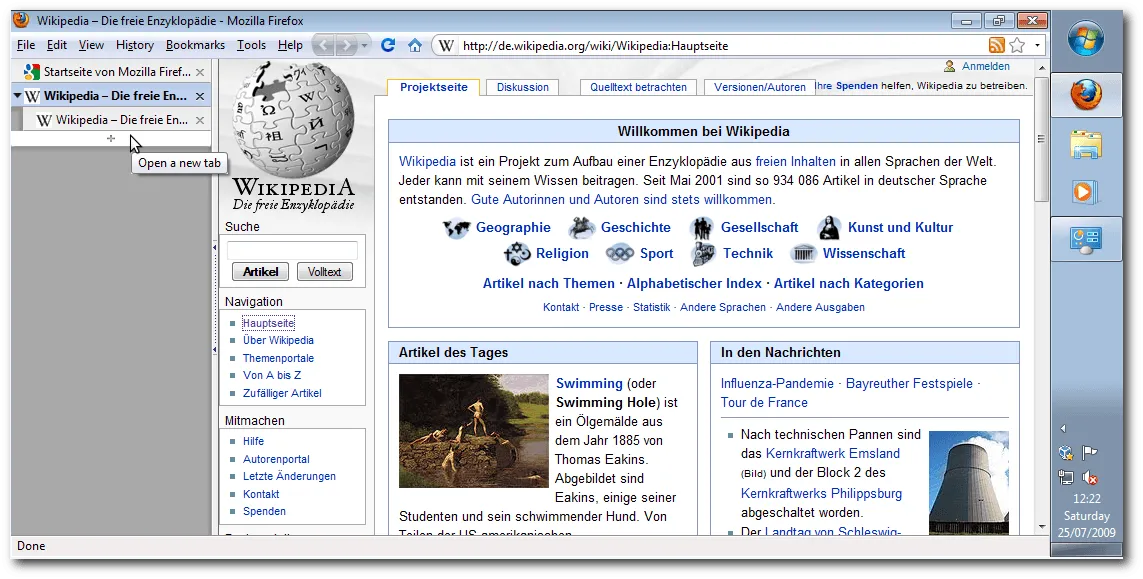
Task: Switch to the Diskussion tab
Action: point(523,87)
